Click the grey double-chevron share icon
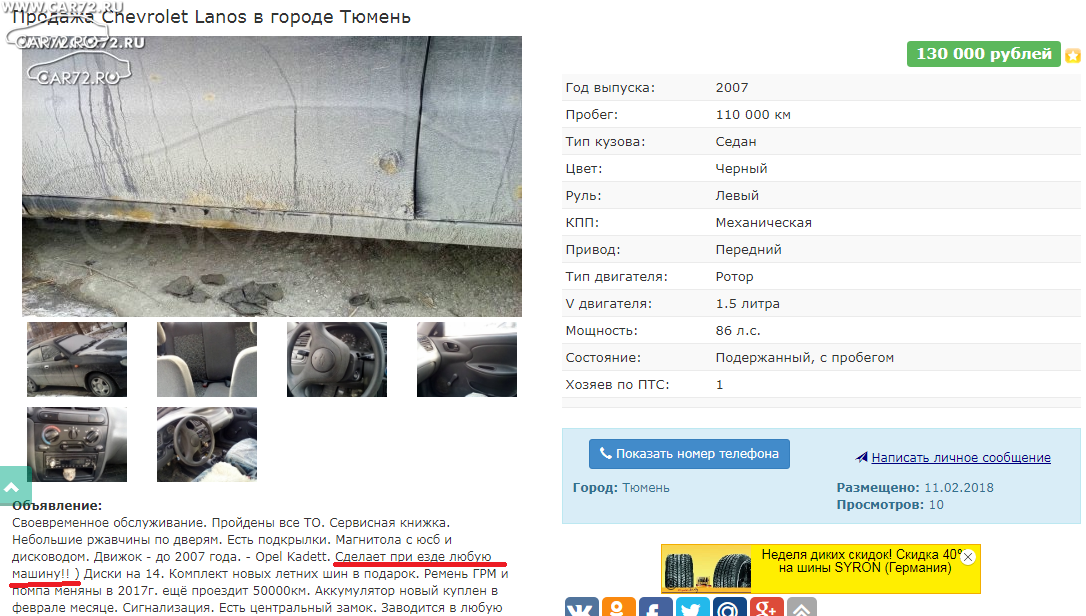This screenshot has width=1086, height=616. point(802,607)
